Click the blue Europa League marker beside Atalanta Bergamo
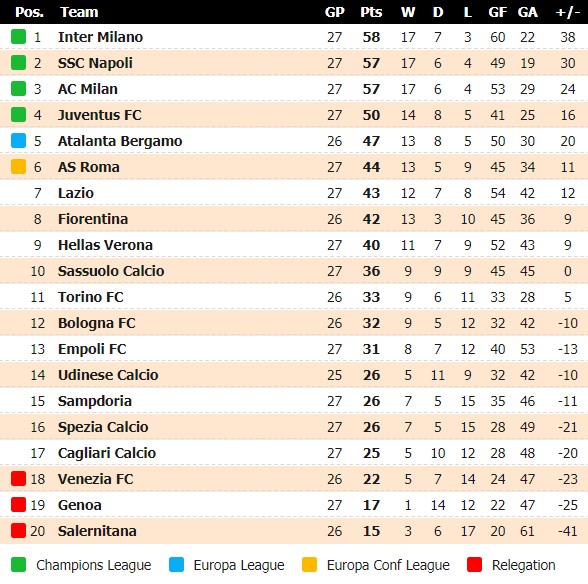This screenshot has width=588, height=584. 18,141
